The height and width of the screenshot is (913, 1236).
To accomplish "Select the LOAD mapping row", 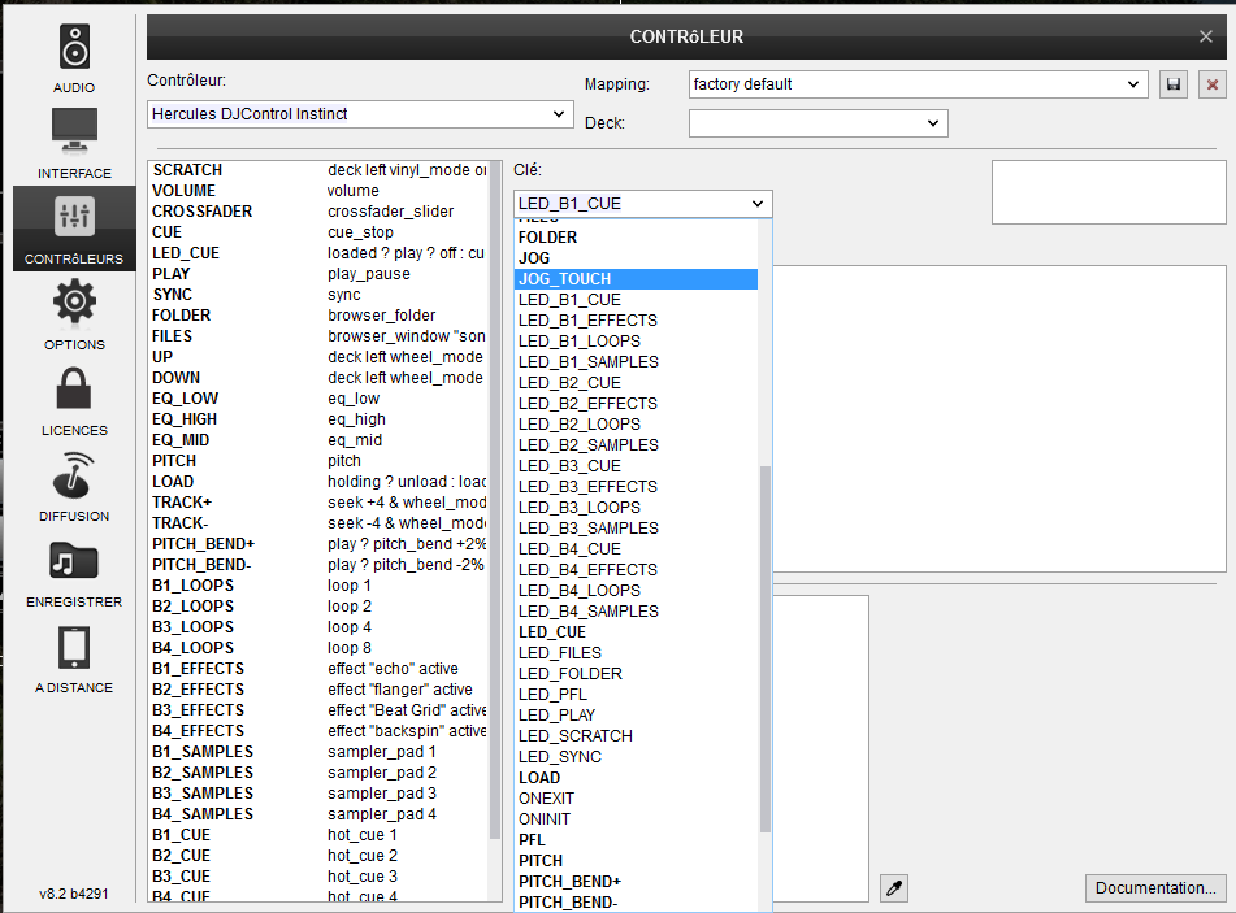I will point(318,482).
